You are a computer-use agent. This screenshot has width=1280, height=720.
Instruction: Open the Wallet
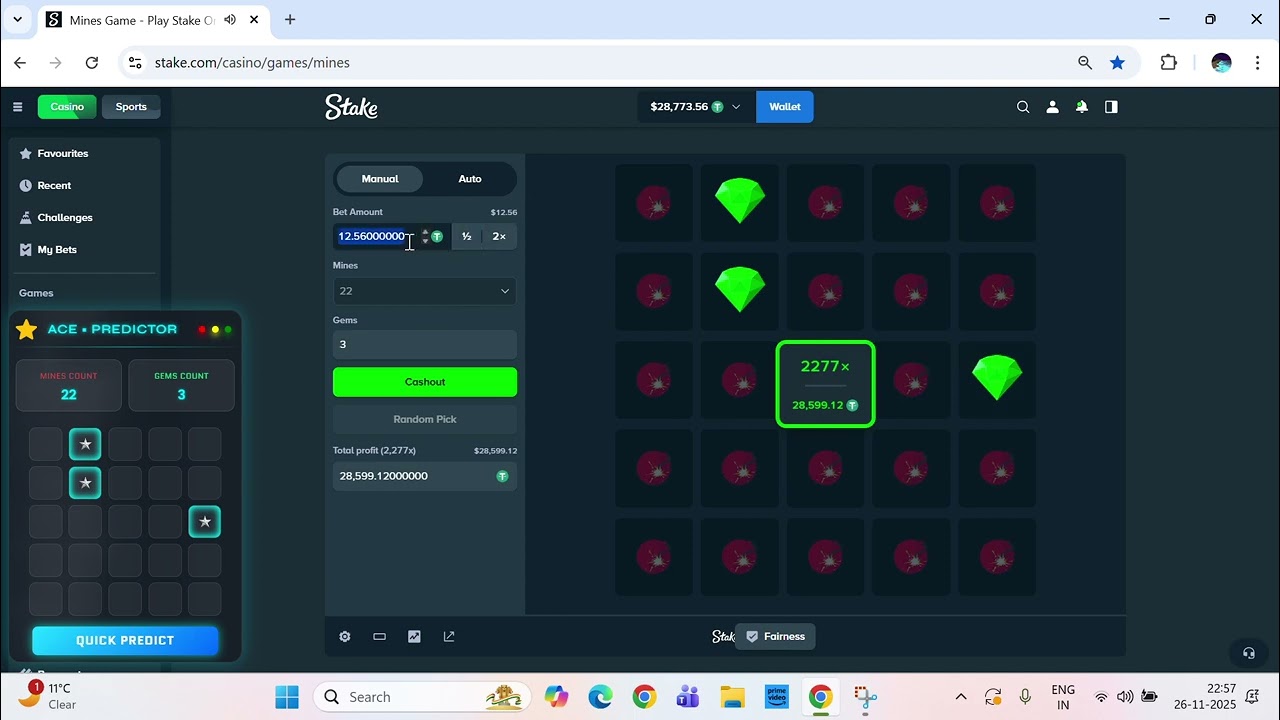coord(785,107)
